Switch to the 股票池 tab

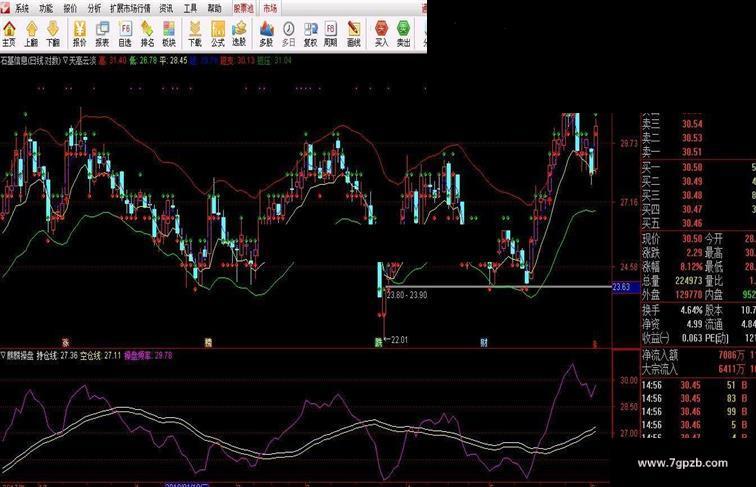243,8
